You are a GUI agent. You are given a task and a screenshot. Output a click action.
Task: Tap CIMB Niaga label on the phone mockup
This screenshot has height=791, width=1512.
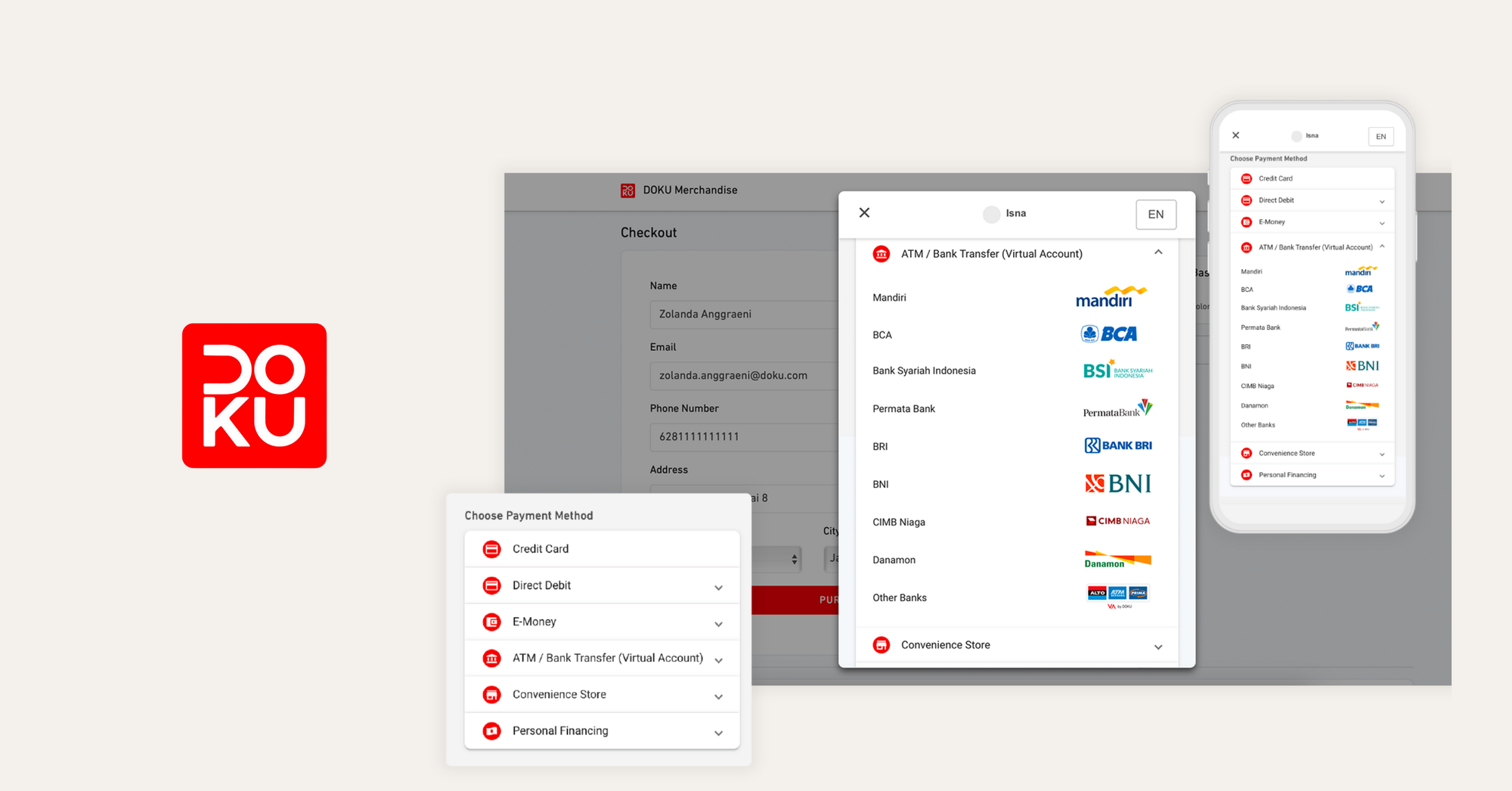pos(1257,386)
